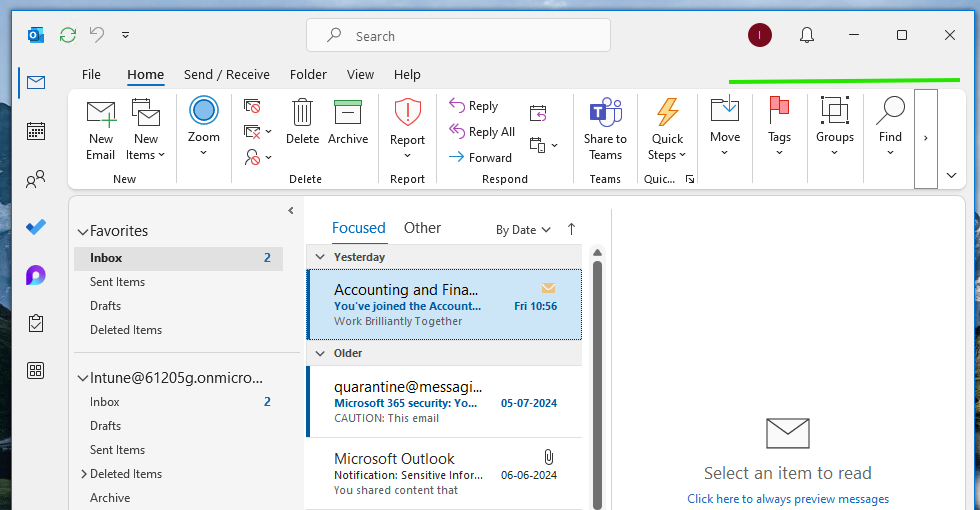Open Quick Steps lightning menu
The height and width of the screenshot is (510, 980).
click(x=667, y=129)
